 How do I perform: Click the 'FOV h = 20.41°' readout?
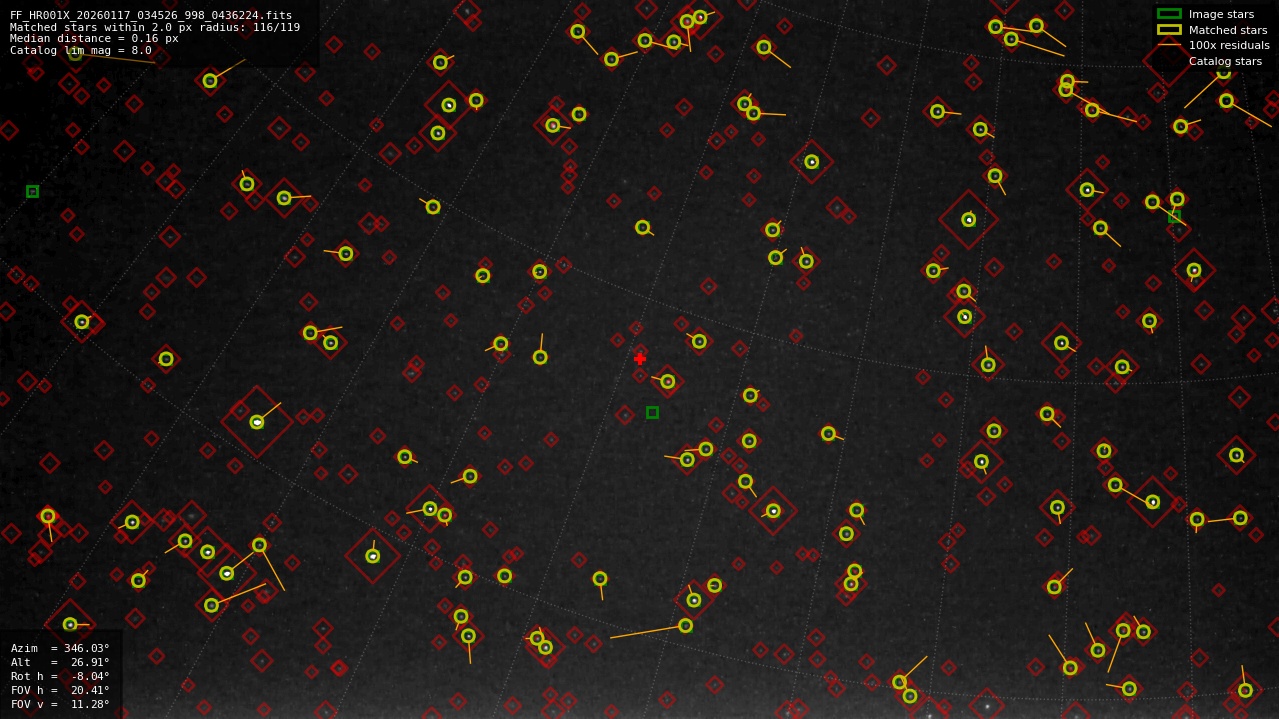pyautogui.click(x=60, y=690)
